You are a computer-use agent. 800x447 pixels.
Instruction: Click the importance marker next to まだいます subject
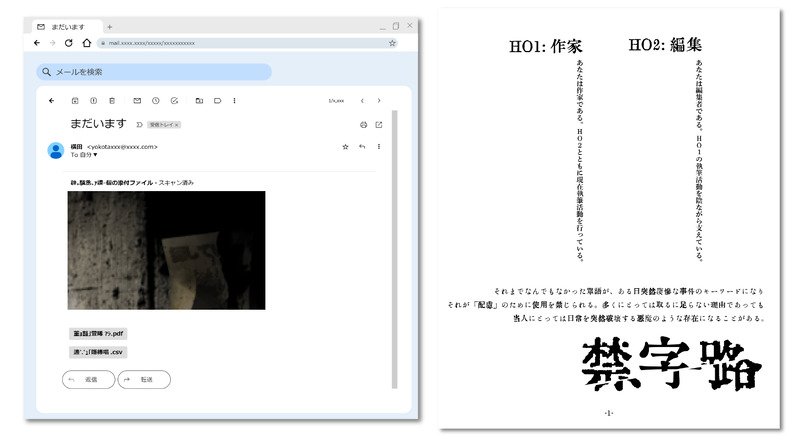[x=139, y=125]
